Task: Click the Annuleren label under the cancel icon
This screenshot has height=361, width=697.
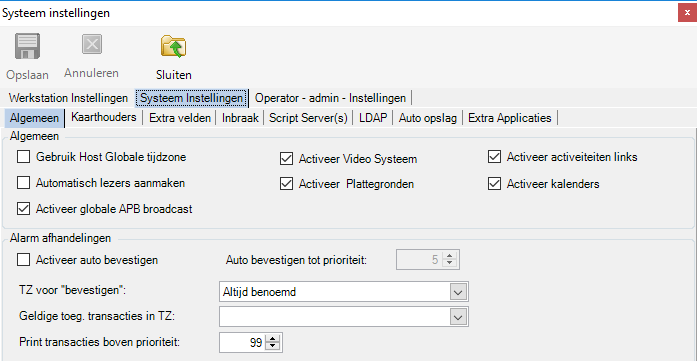Action: tap(92, 73)
